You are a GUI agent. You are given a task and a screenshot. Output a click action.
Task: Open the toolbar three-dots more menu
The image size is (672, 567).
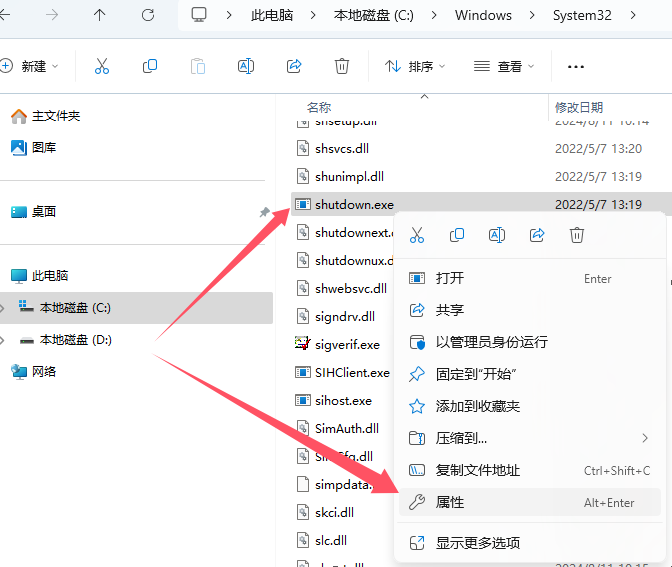tap(576, 67)
